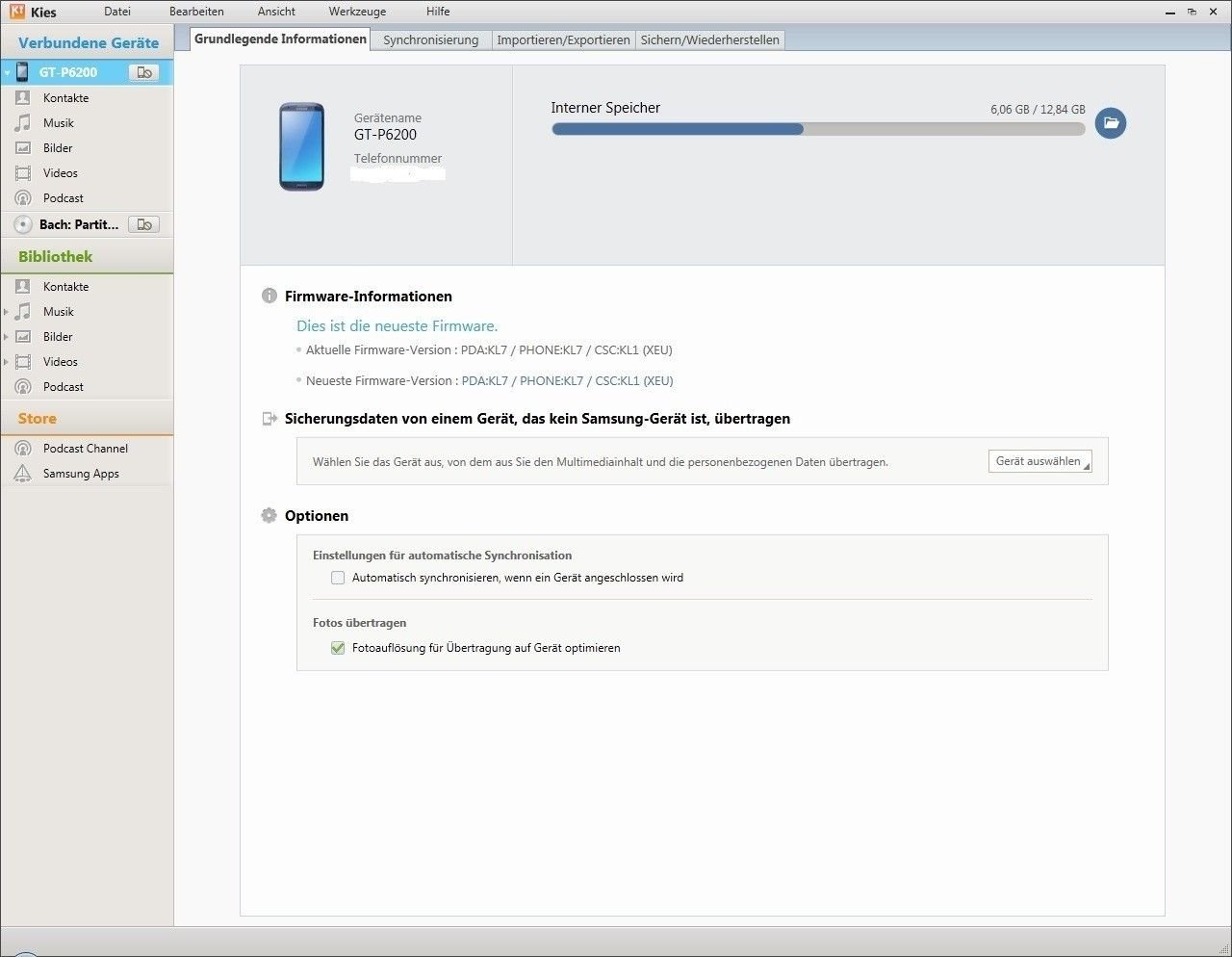
Task: Click the blue folder icon for internal storage
Action: [x=1111, y=122]
